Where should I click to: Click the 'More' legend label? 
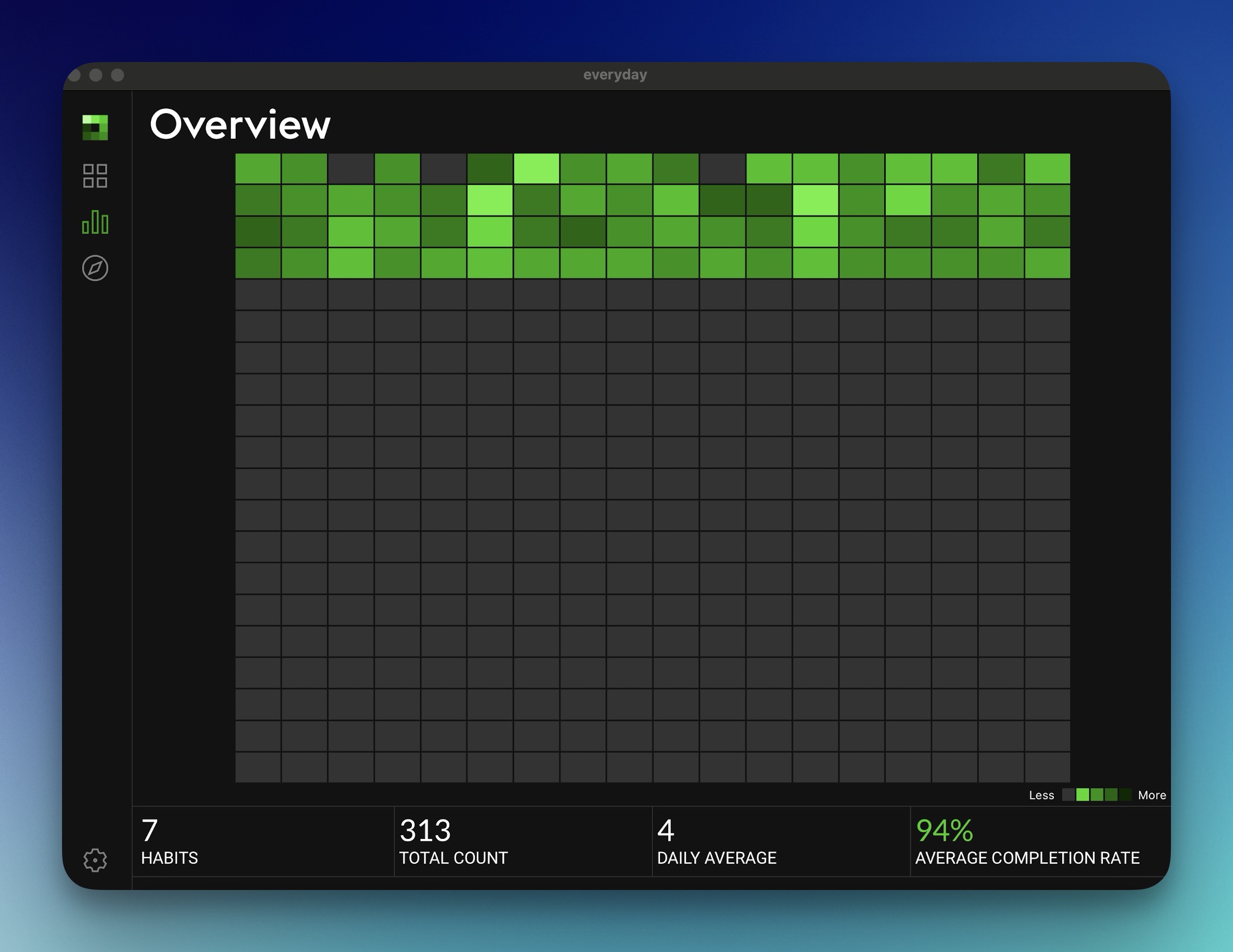[x=1152, y=795]
